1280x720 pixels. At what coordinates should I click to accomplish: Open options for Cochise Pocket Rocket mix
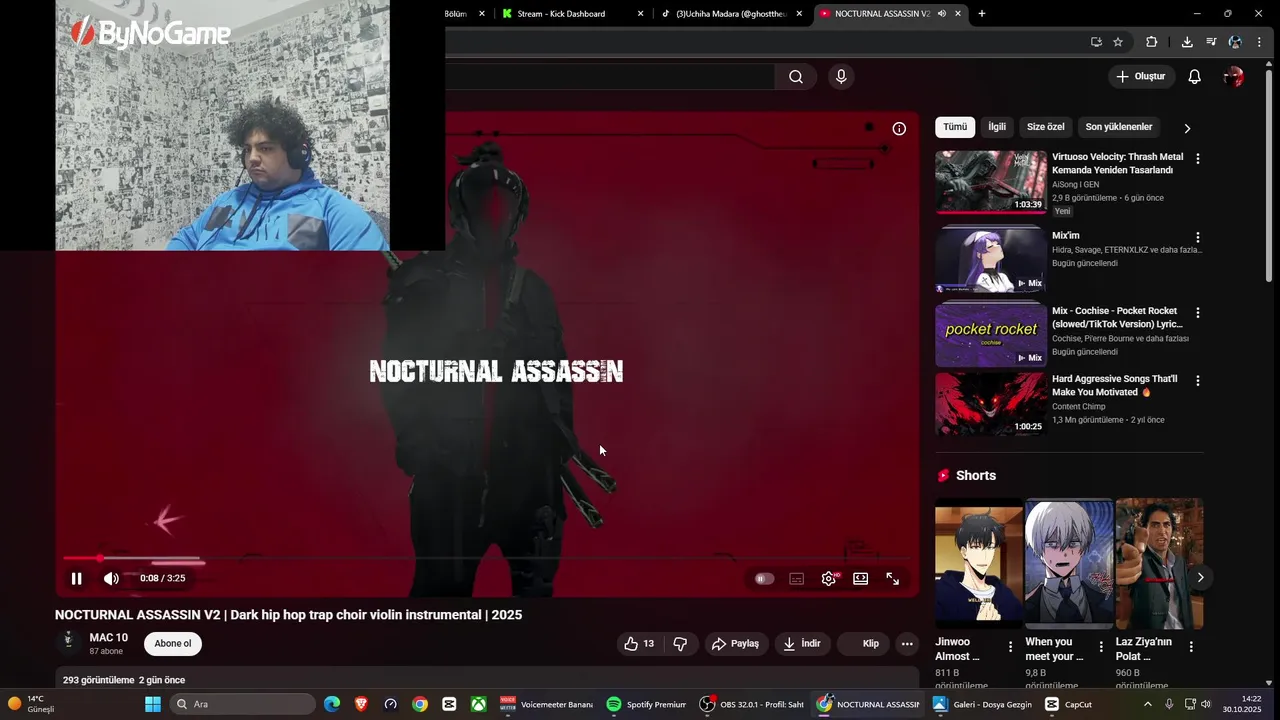(1197, 313)
